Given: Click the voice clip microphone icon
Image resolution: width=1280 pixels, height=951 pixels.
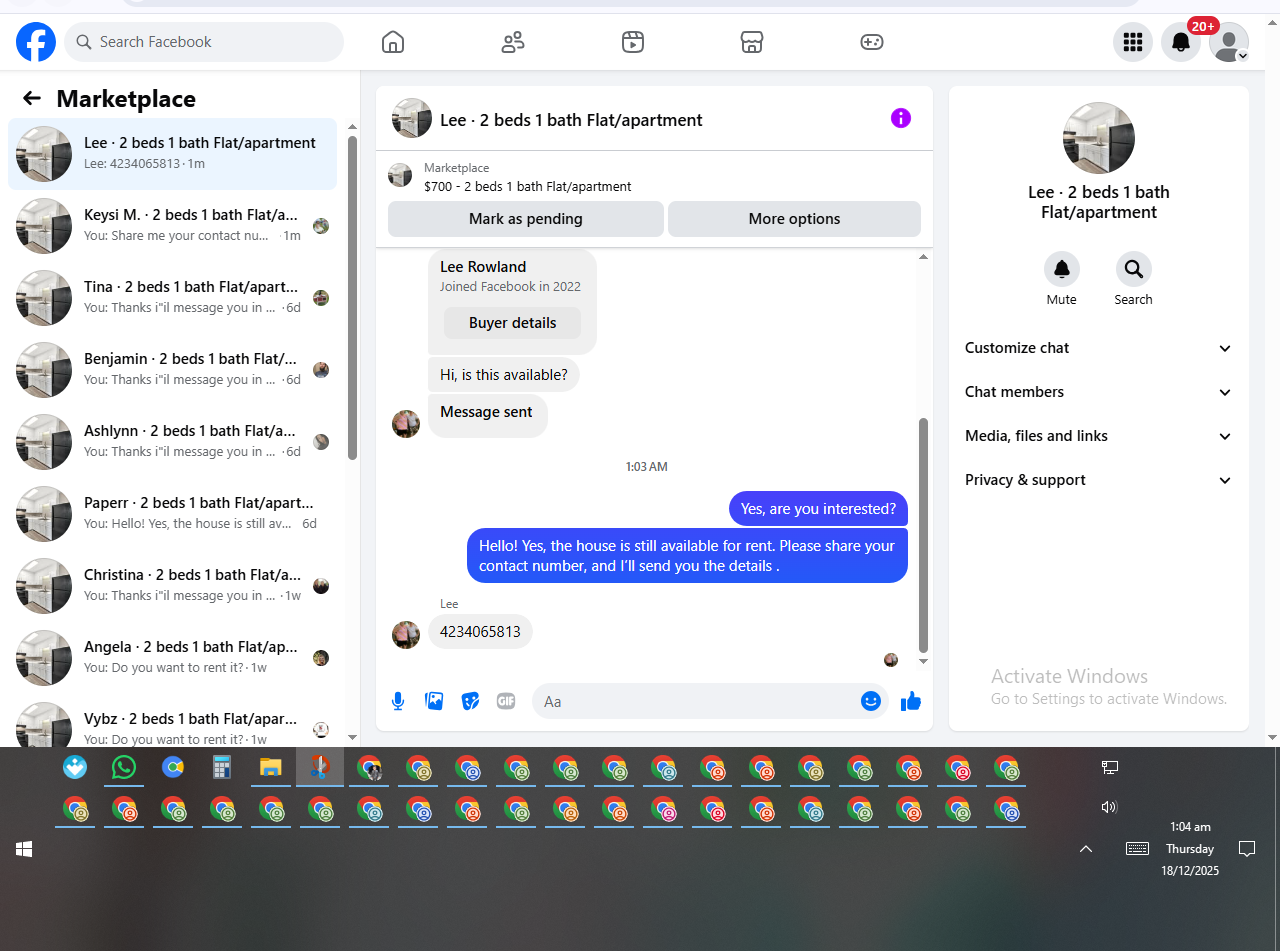Looking at the screenshot, I should coord(398,701).
